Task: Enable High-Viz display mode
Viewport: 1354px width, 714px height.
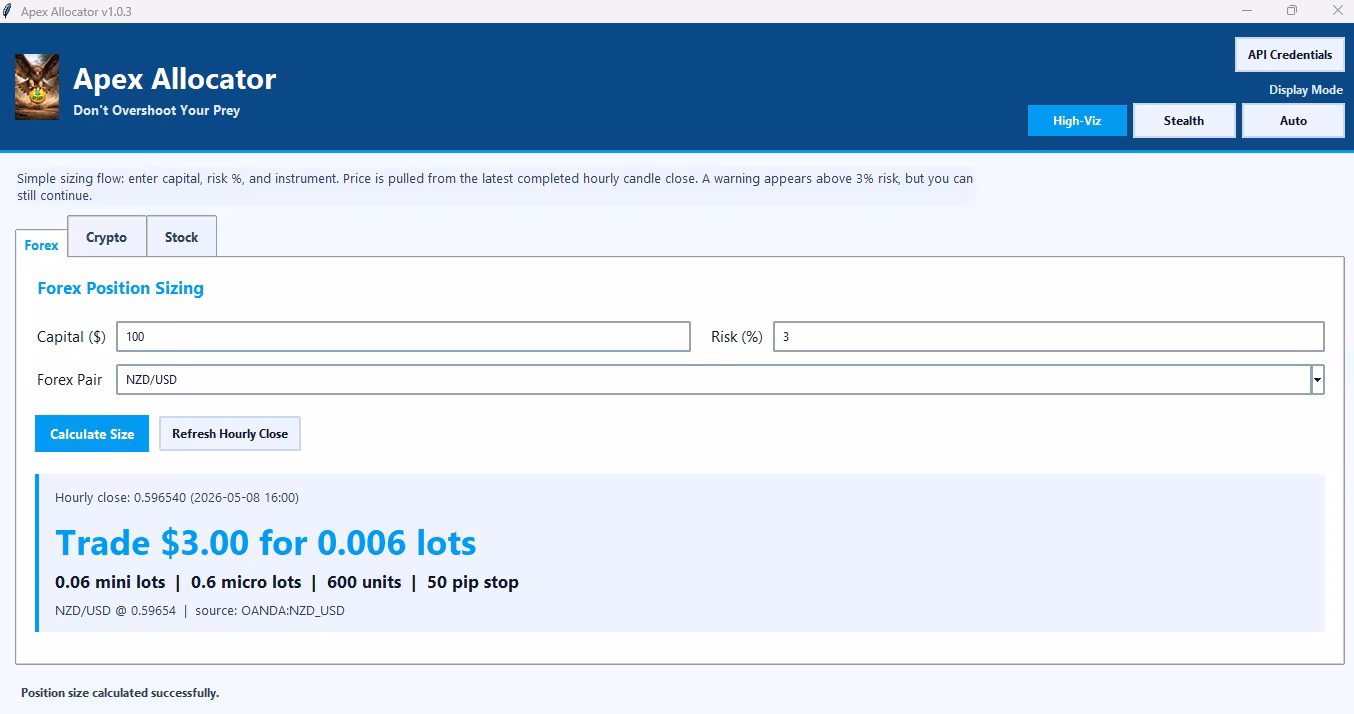Action: (x=1077, y=121)
